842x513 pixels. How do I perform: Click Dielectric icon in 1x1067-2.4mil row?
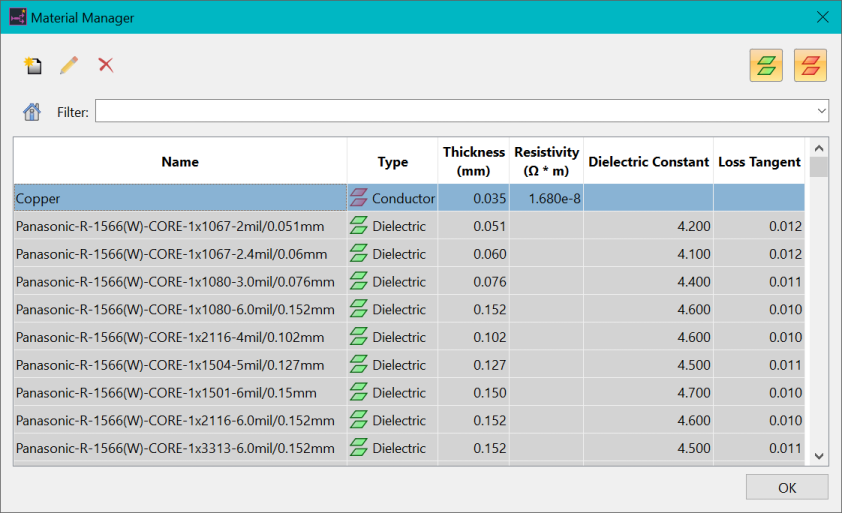pyautogui.click(x=359, y=253)
